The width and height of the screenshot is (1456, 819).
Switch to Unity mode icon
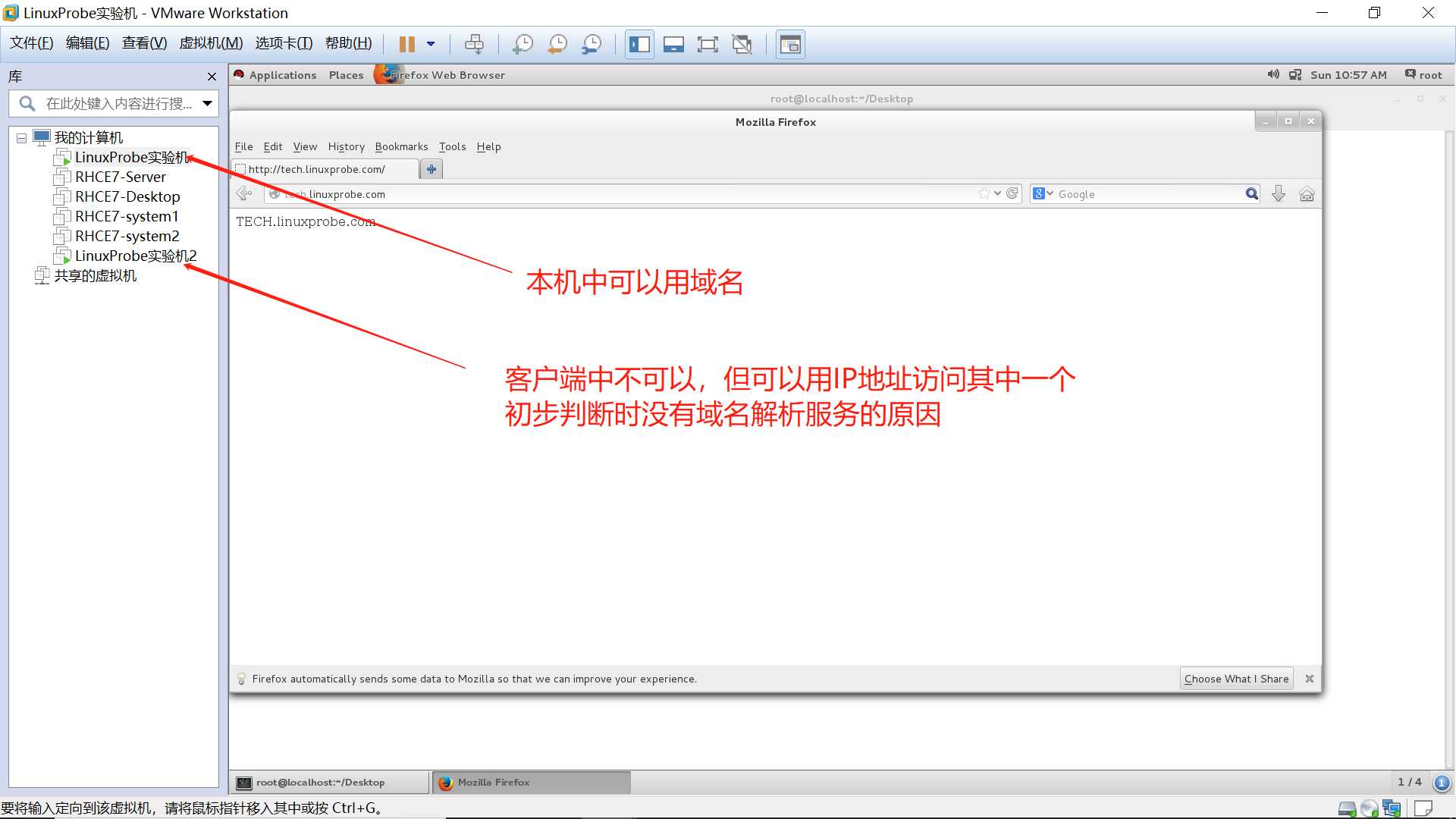tap(742, 44)
